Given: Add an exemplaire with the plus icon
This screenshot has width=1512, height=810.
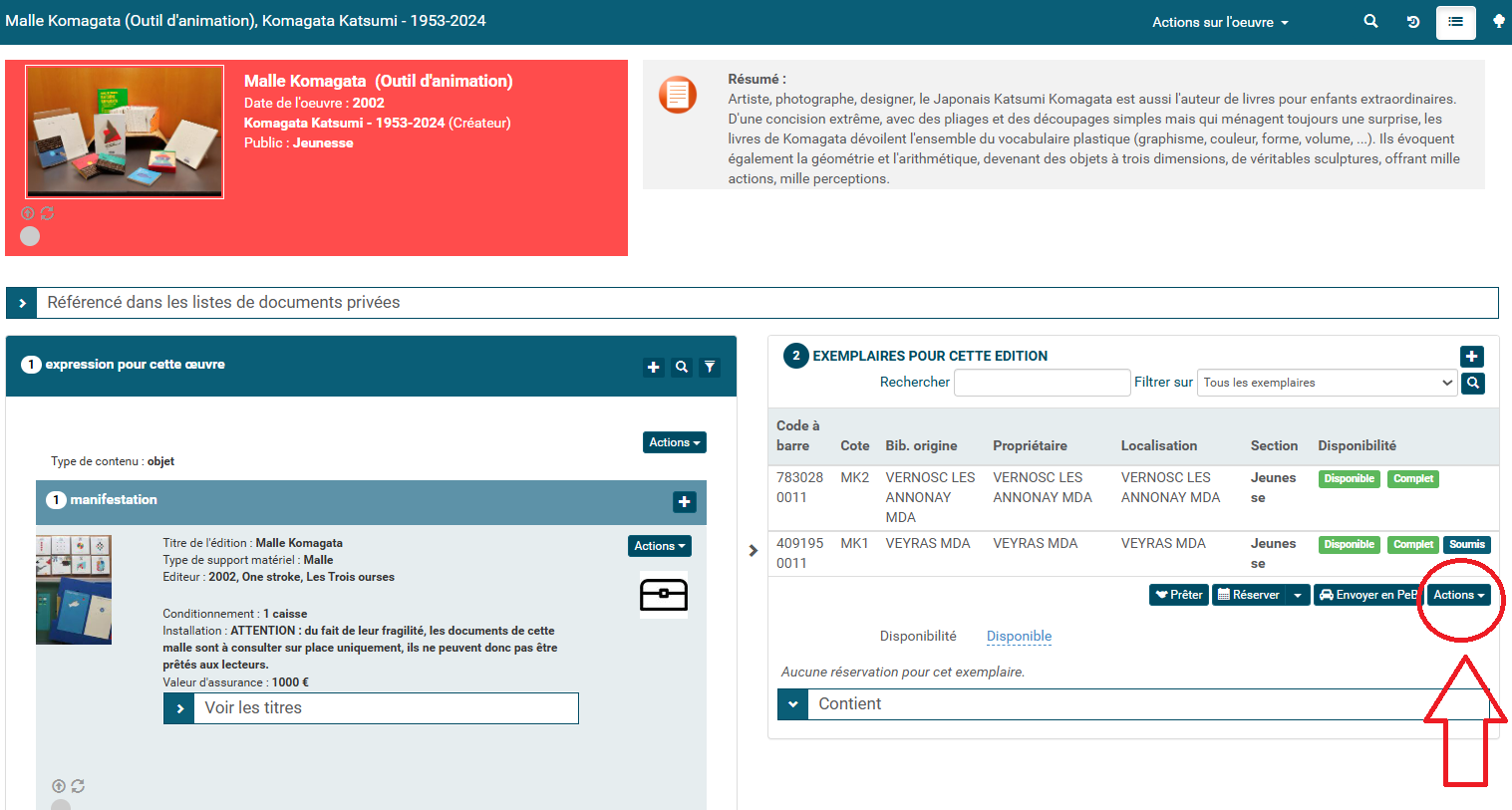Looking at the screenshot, I should [1471, 356].
